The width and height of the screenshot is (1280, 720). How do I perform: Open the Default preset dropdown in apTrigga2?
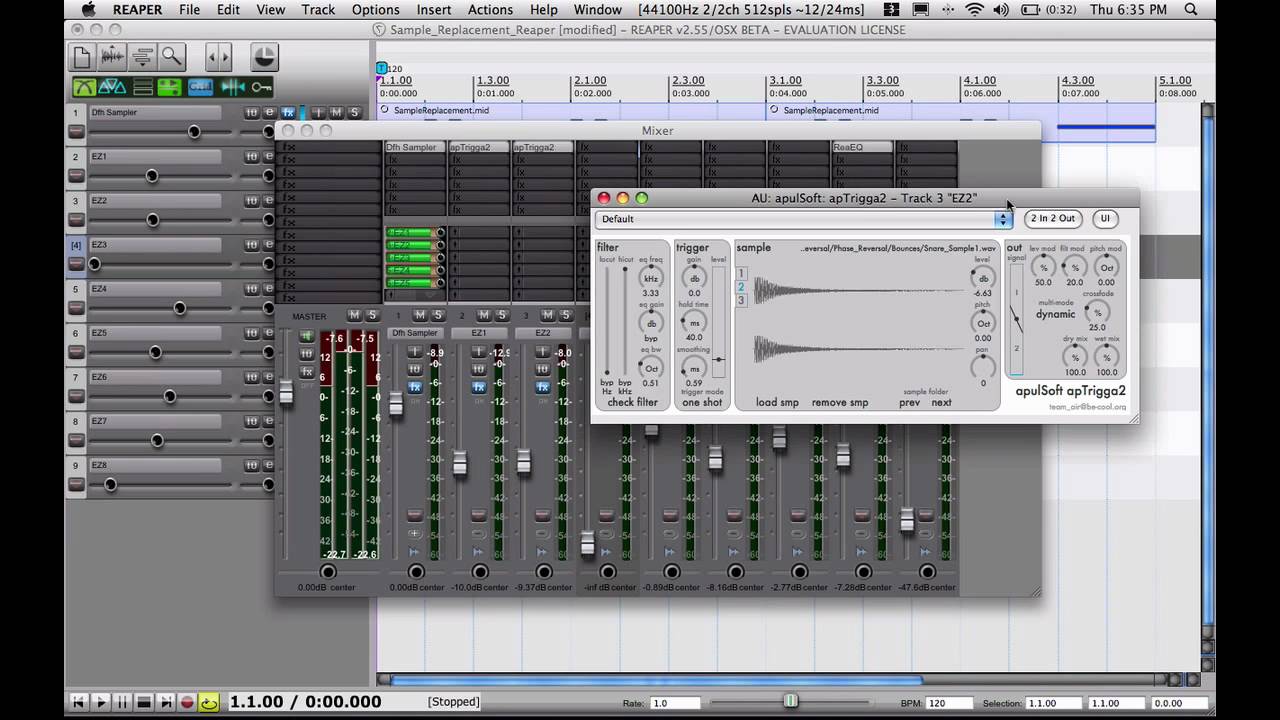click(x=804, y=219)
